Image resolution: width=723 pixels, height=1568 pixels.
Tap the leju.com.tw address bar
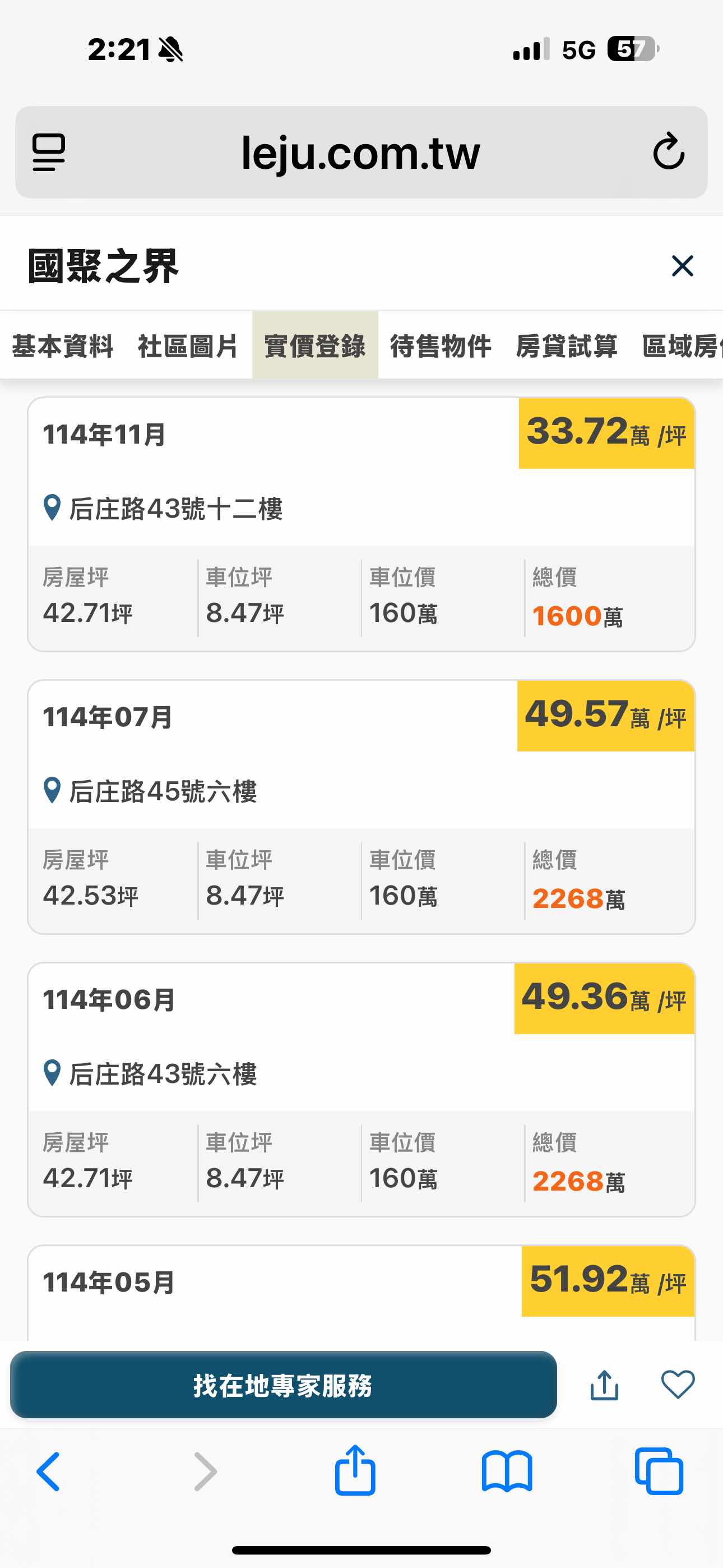click(360, 152)
